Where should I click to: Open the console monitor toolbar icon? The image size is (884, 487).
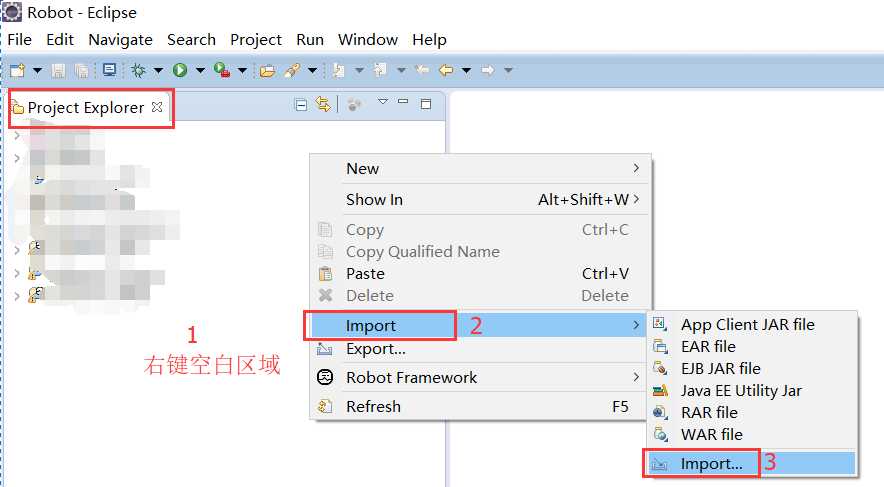click(x=109, y=70)
